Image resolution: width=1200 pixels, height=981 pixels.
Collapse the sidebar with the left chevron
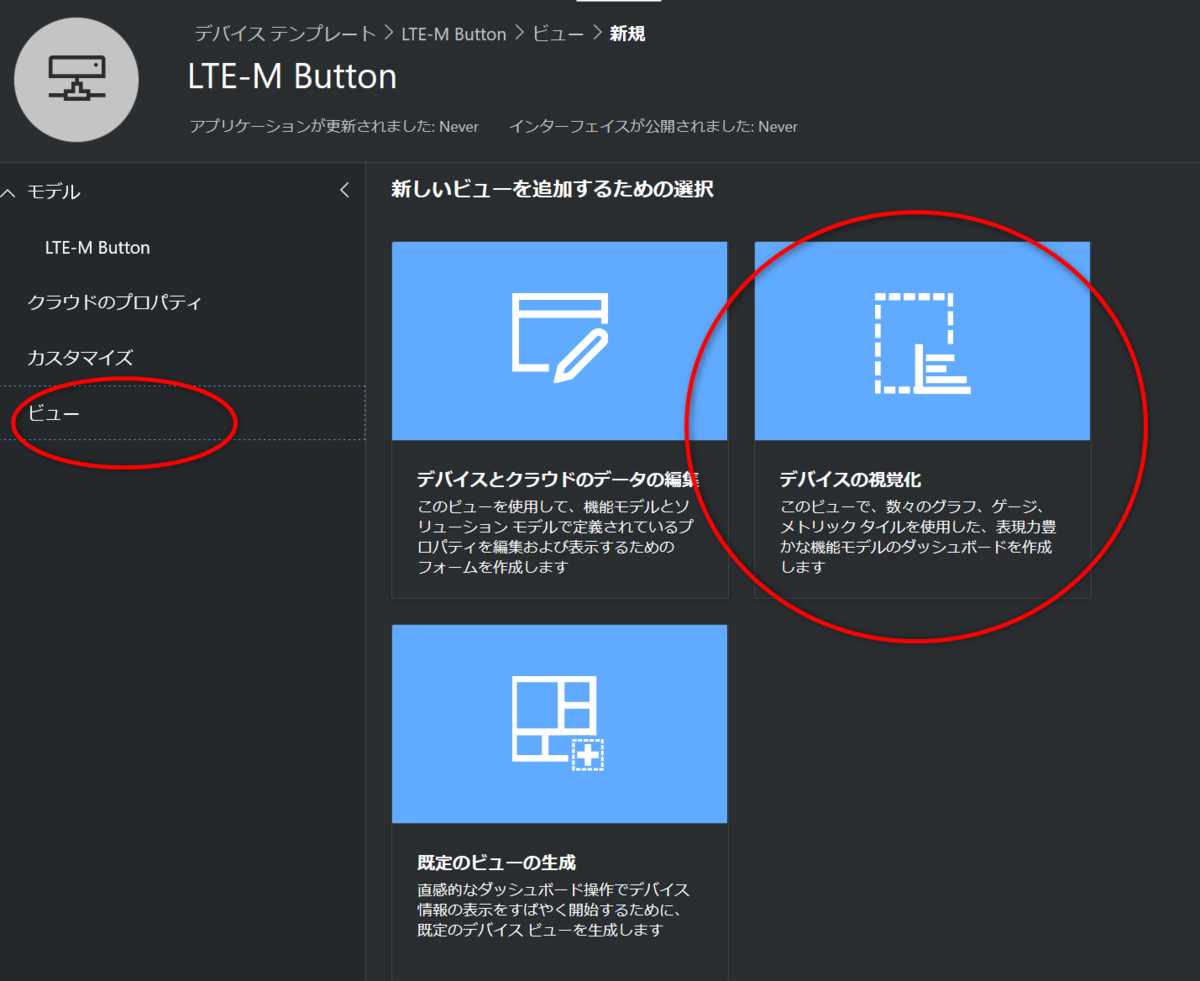point(344,190)
